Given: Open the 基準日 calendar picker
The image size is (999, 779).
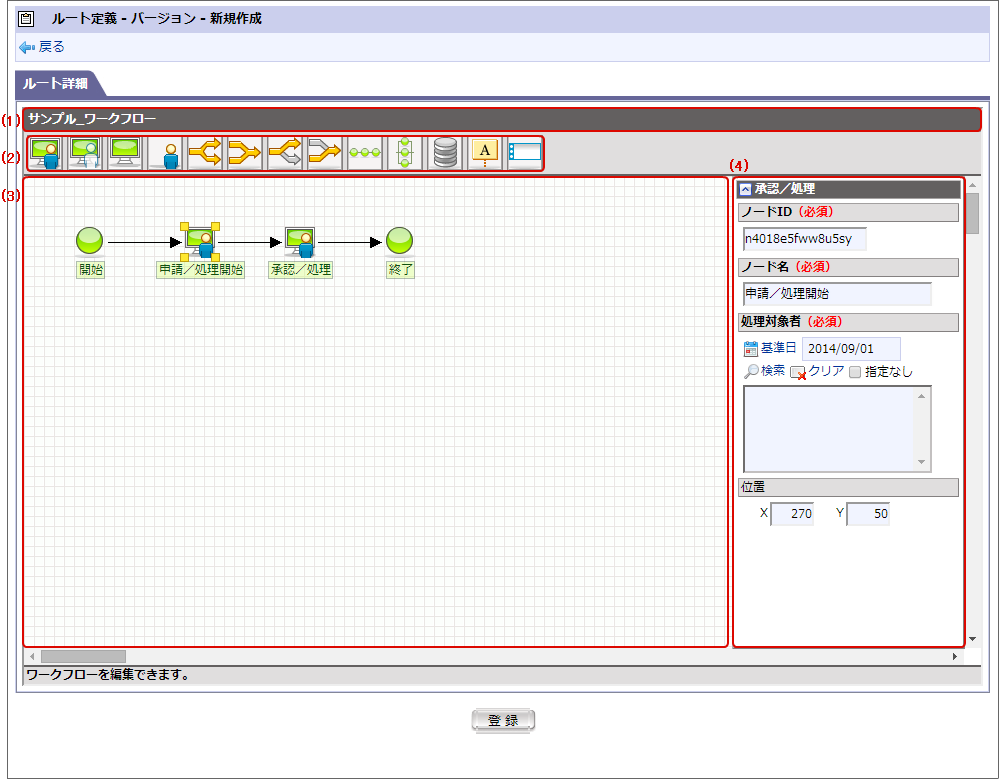Looking at the screenshot, I should coord(770,348).
